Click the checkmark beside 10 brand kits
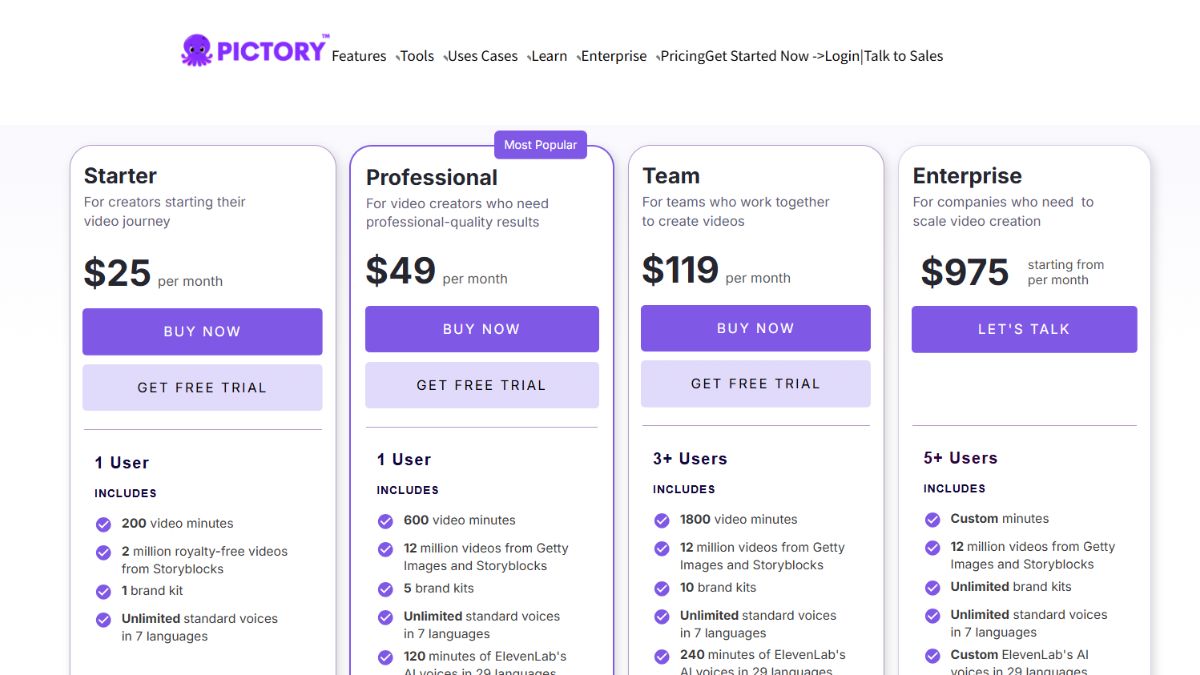The width and height of the screenshot is (1200, 675). point(661,588)
